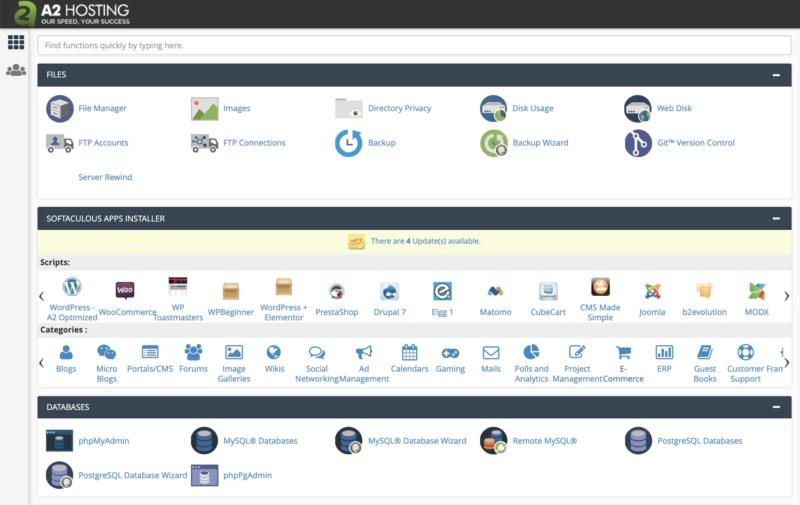This screenshot has height=505, width=800.
Task: Open the Customer Support category
Action: pyautogui.click(x=745, y=363)
